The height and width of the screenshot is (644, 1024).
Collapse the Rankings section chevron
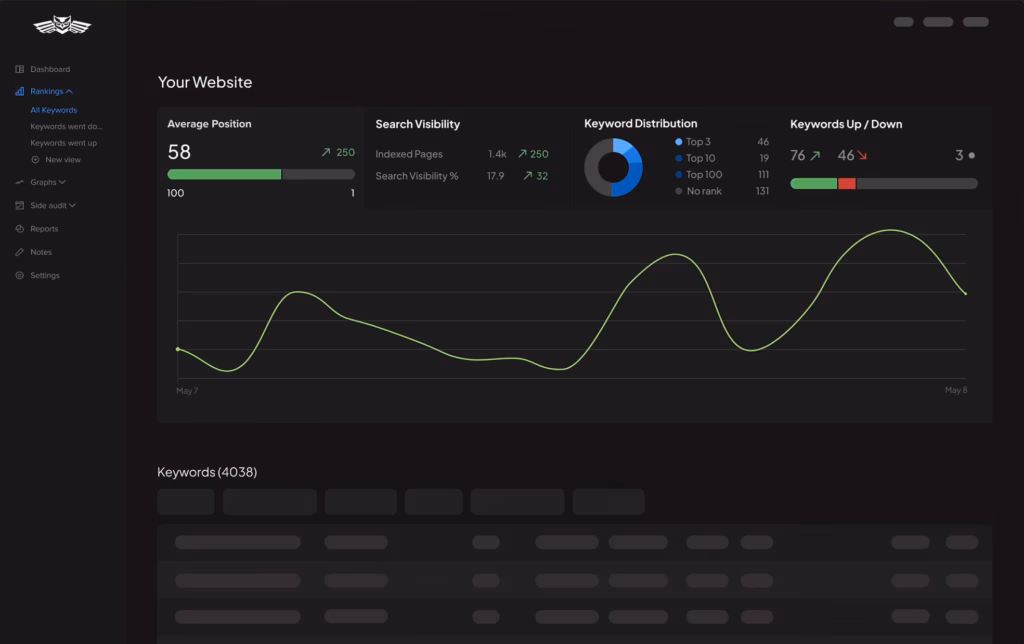click(x=69, y=91)
